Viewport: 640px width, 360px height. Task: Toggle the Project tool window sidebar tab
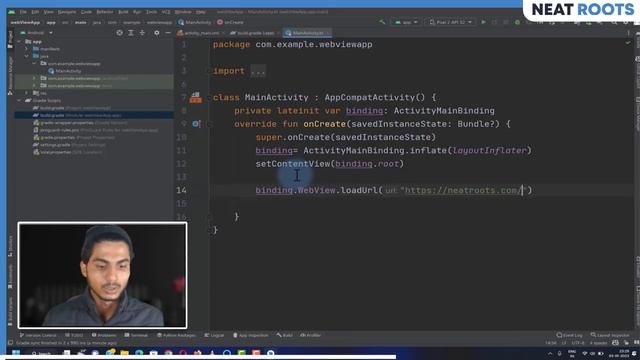pos(10,39)
